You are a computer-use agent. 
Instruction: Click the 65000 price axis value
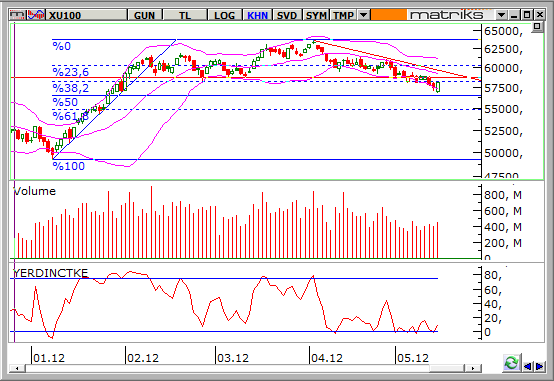click(x=503, y=31)
